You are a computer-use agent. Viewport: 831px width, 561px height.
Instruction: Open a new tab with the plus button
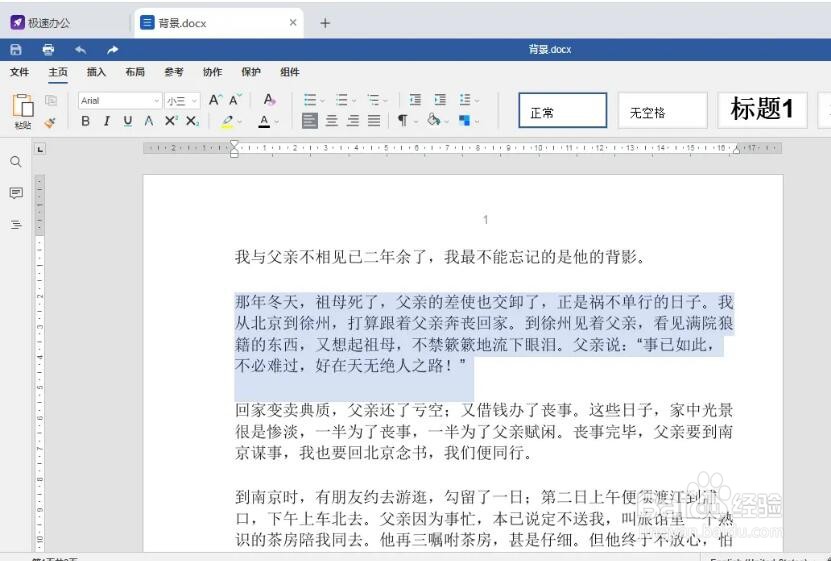[x=325, y=23]
